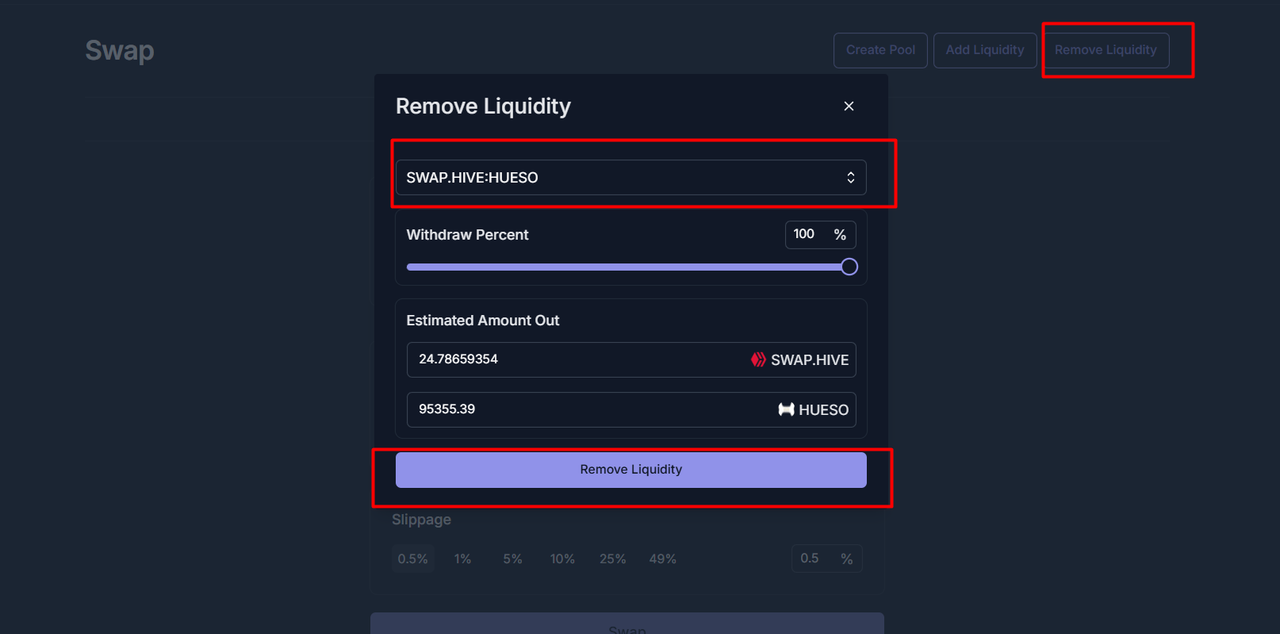The width and height of the screenshot is (1280, 634).
Task: Click the HUESO token logo icon
Action: [x=786, y=410]
